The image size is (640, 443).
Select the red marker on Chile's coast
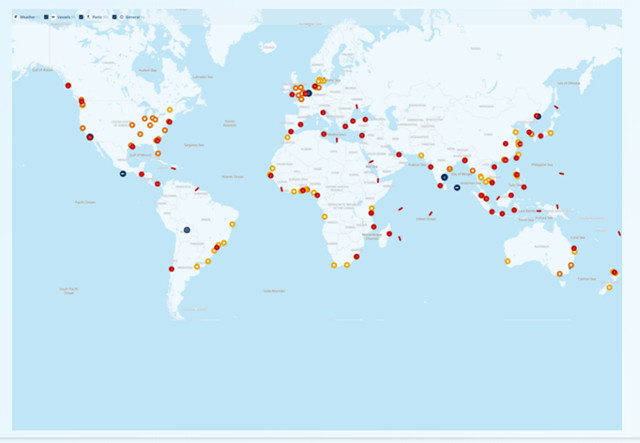172,268
